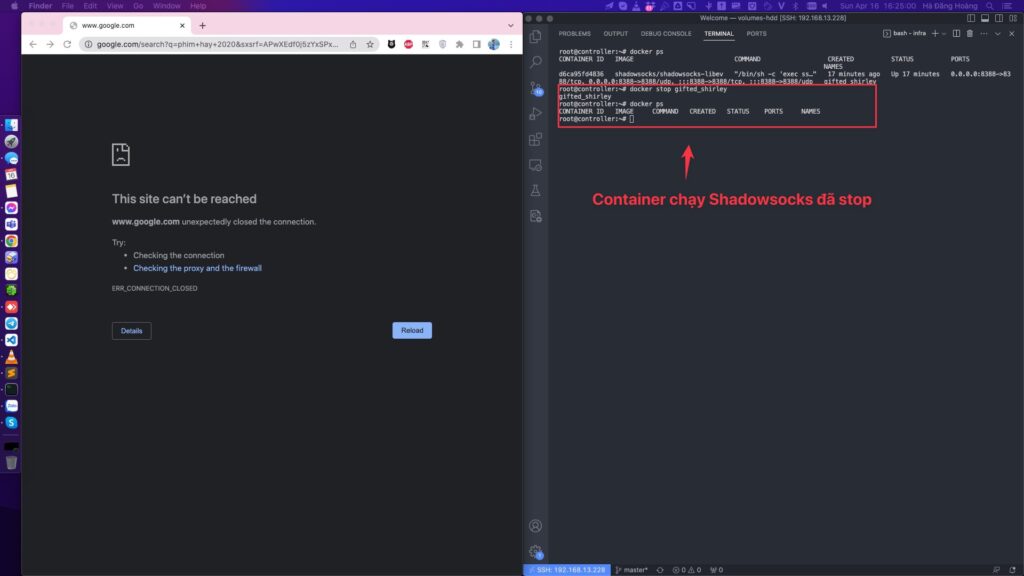Open Customize Layout in VS Code title bar
The width and height of the screenshot is (1024, 576).
[x=1013, y=18]
